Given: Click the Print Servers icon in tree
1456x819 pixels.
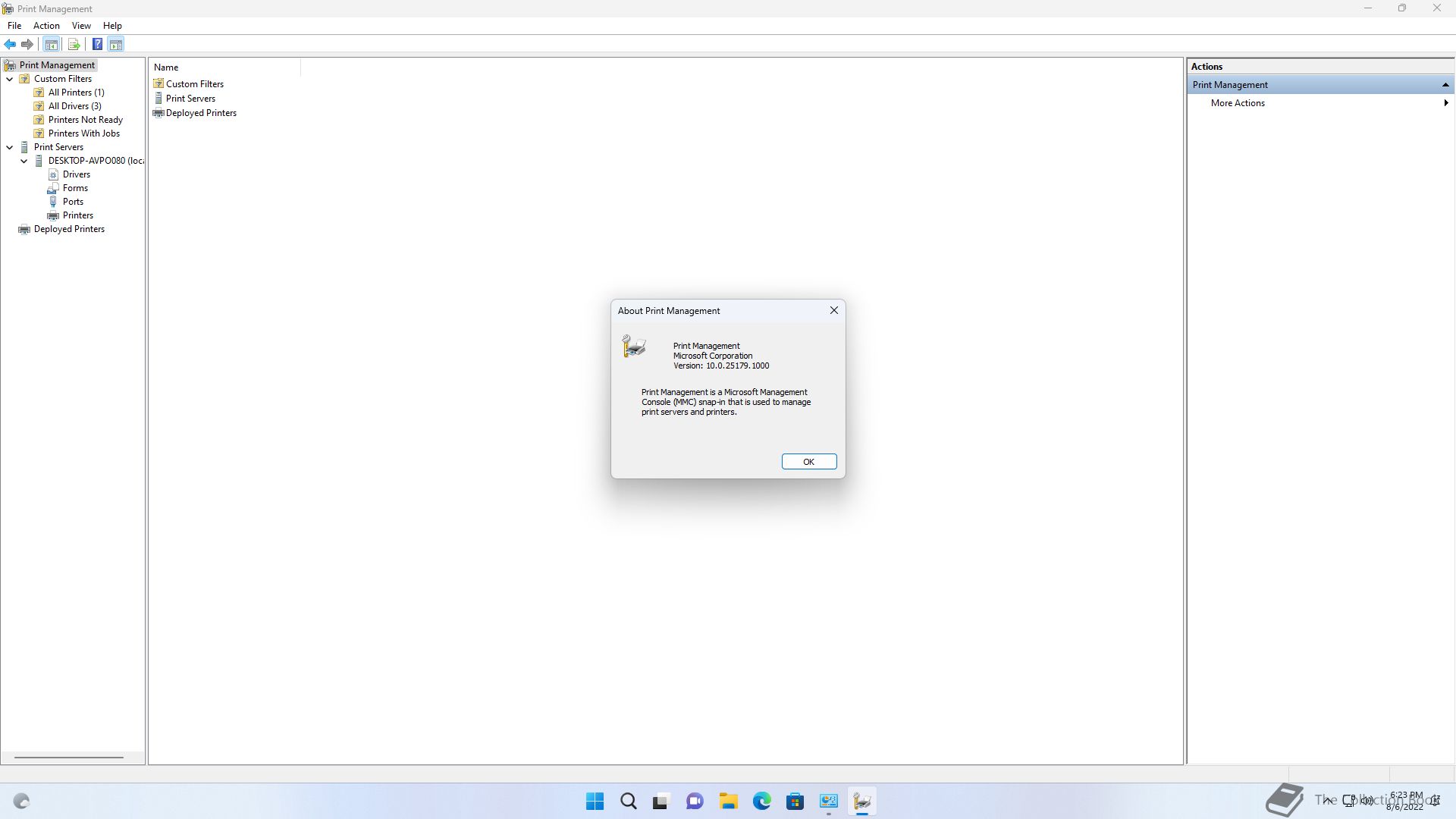Looking at the screenshot, I should click(x=24, y=147).
